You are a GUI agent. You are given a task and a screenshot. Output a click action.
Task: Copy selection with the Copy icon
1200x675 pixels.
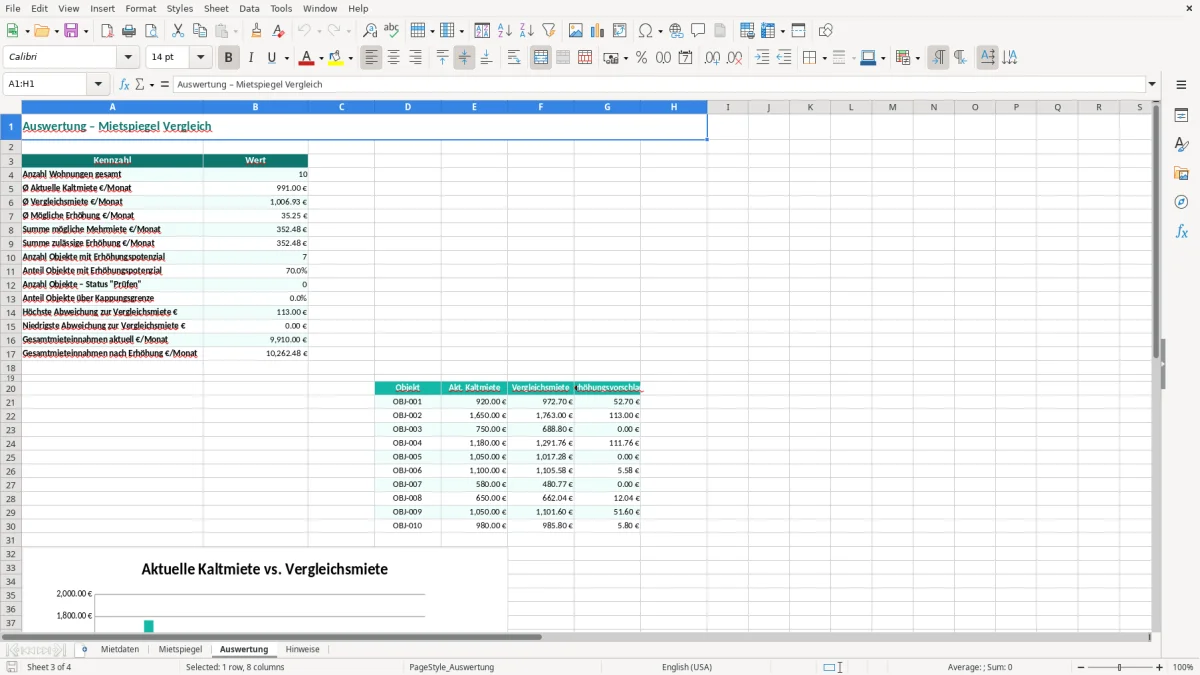tap(200, 31)
